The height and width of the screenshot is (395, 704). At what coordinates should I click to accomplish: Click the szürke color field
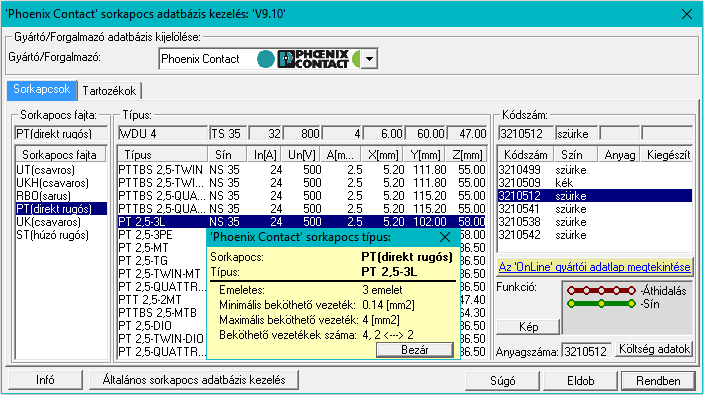pos(576,134)
